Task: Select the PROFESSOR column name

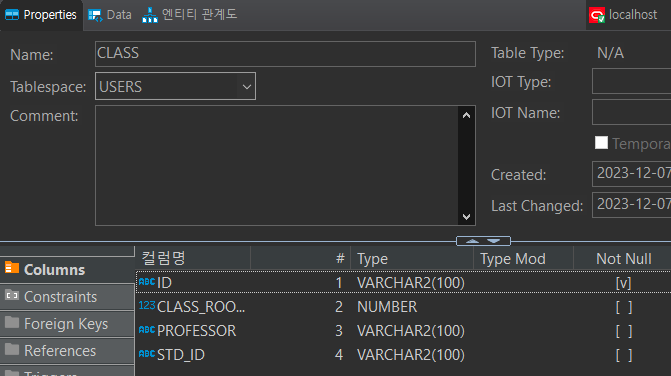Action: coord(196,331)
